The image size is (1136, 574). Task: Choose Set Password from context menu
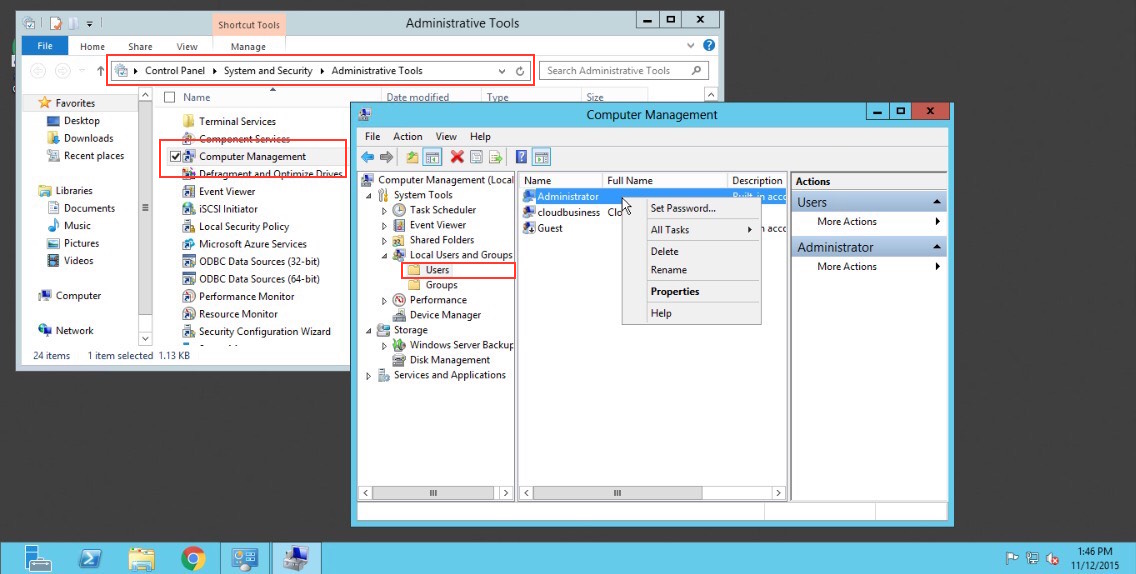pyautogui.click(x=683, y=209)
